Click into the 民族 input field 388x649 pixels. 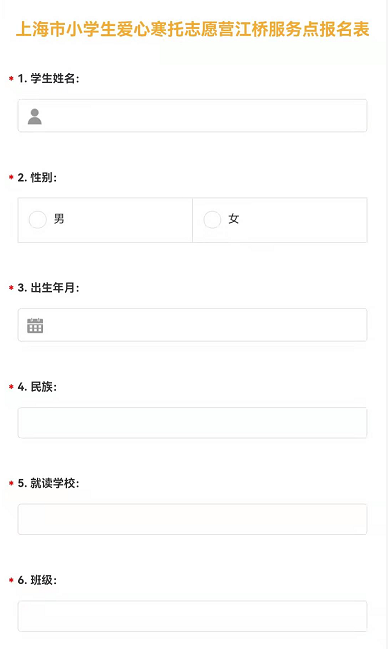tap(192, 423)
